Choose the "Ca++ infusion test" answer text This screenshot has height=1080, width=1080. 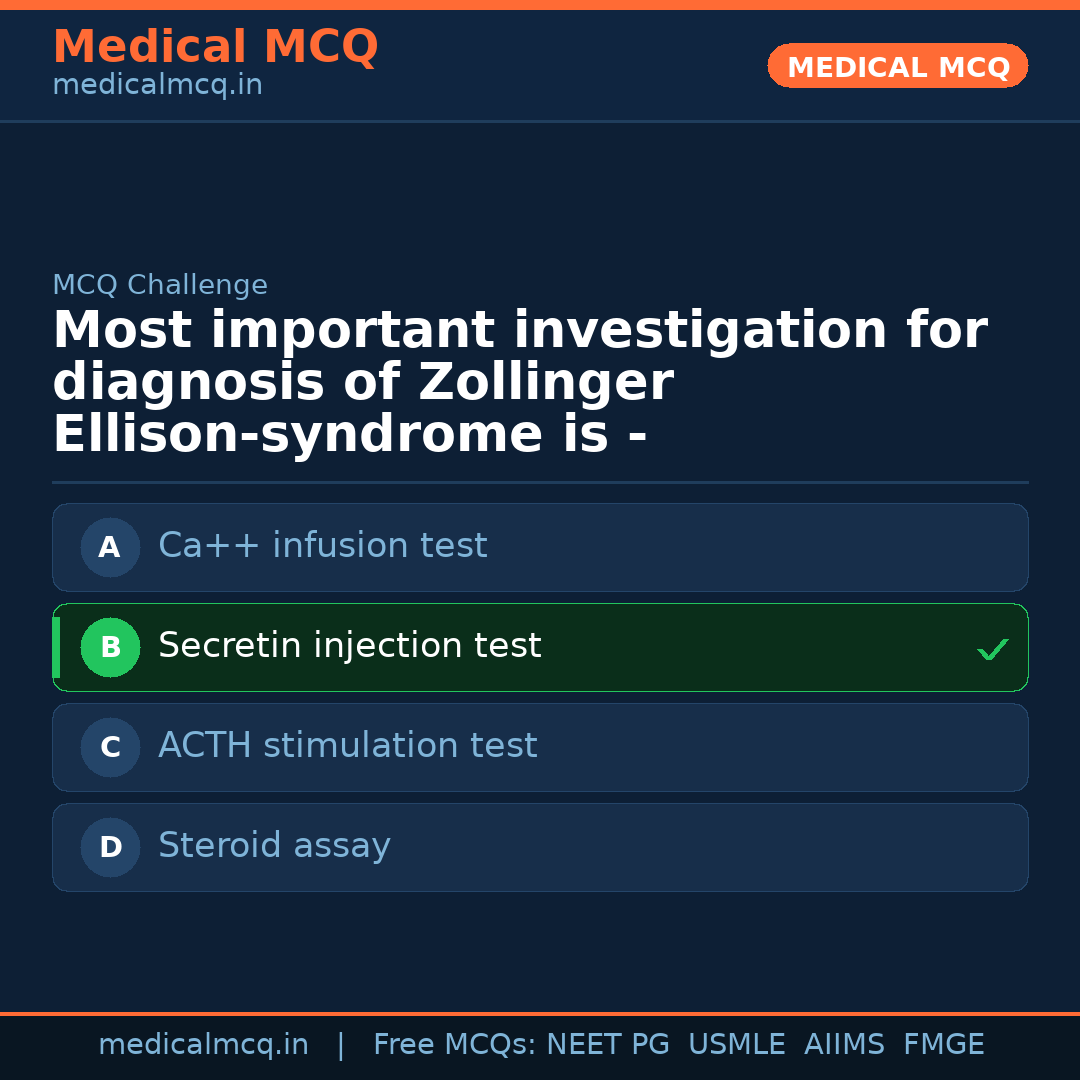click(x=322, y=546)
